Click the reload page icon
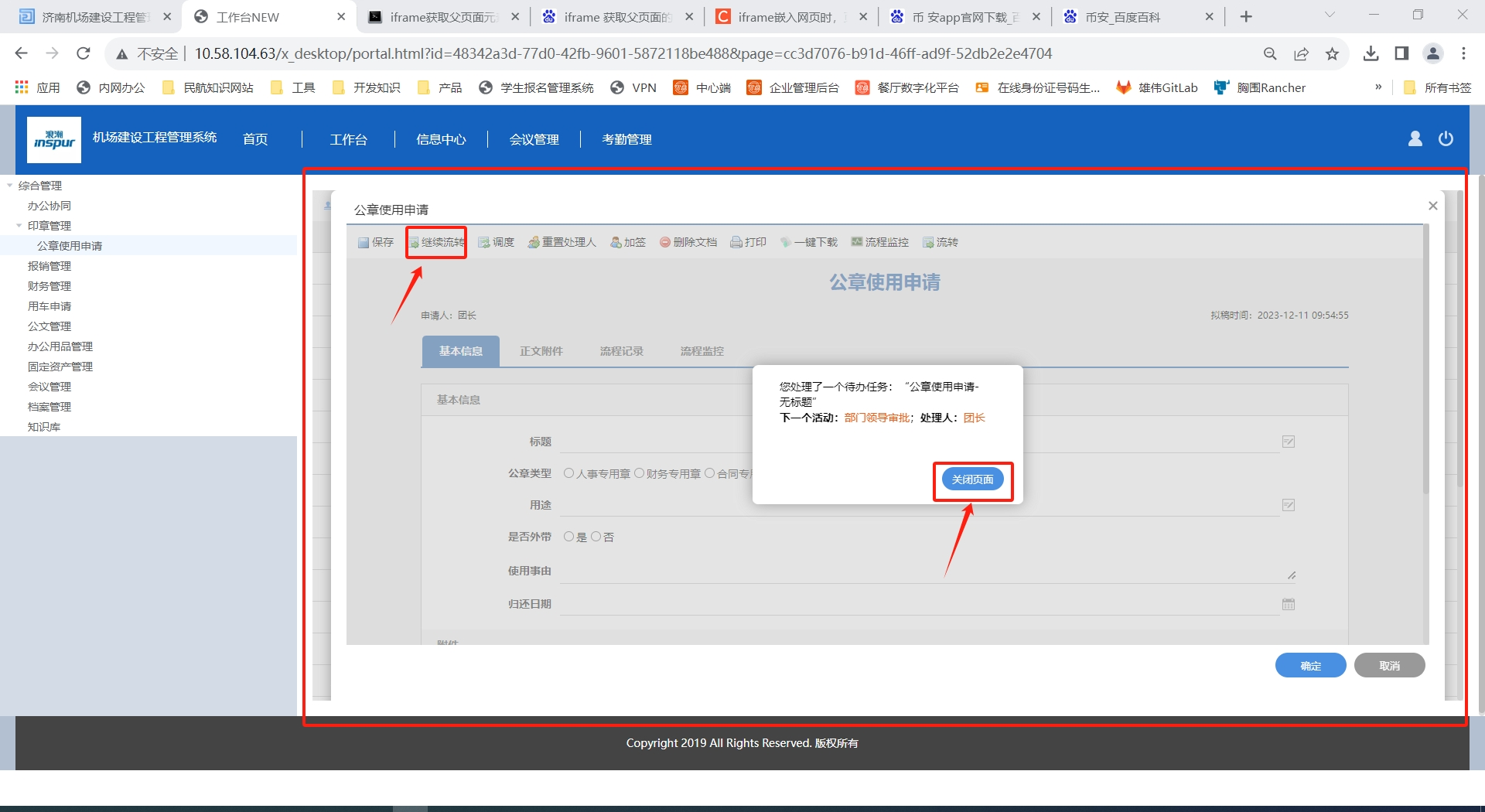Viewport: 1485px width, 812px height. tap(84, 53)
